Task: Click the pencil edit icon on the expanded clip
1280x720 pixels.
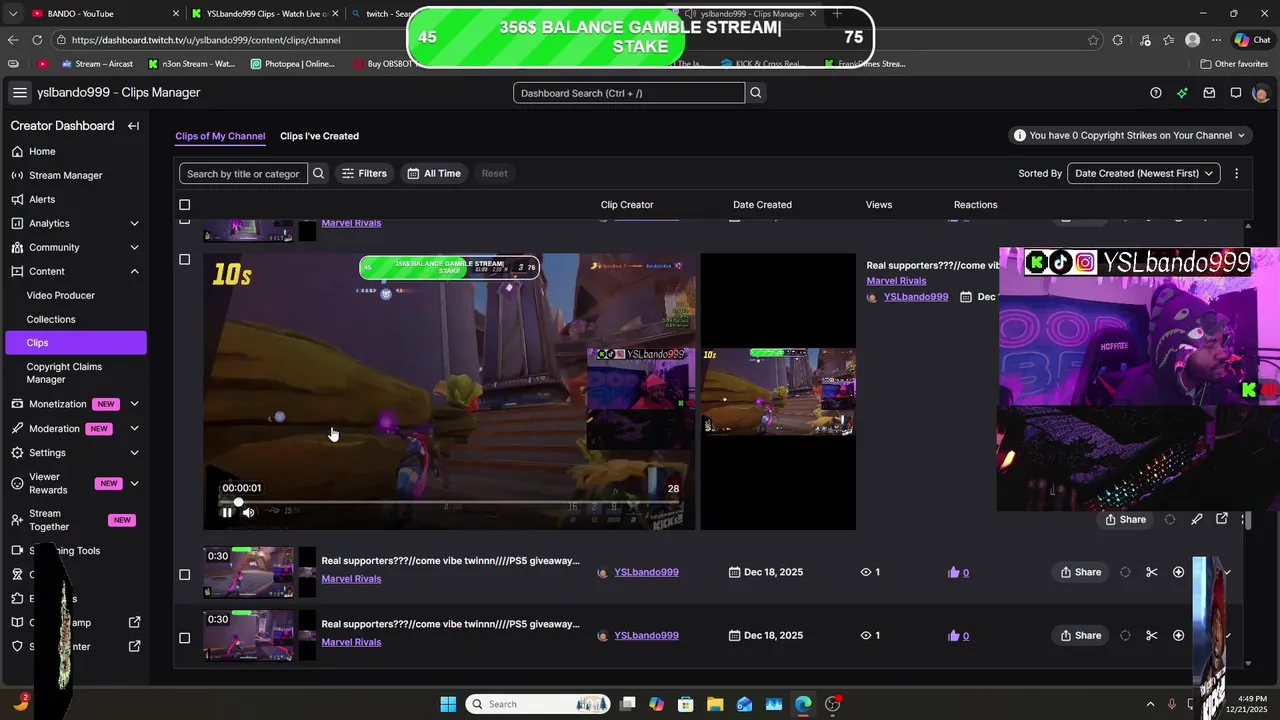Action: pyautogui.click(x=1196, y=519)
